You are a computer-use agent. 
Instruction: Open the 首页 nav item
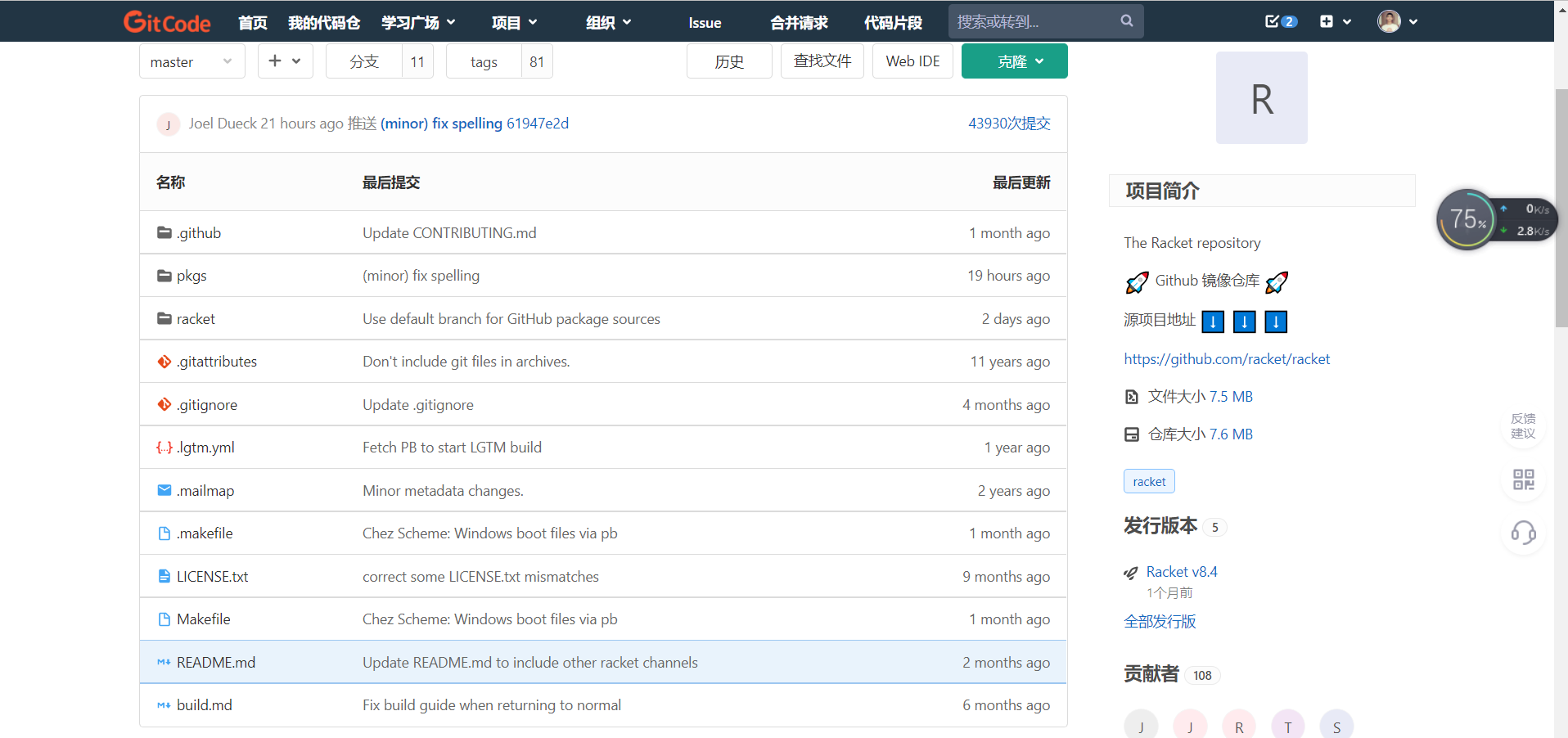click(253, 22)
